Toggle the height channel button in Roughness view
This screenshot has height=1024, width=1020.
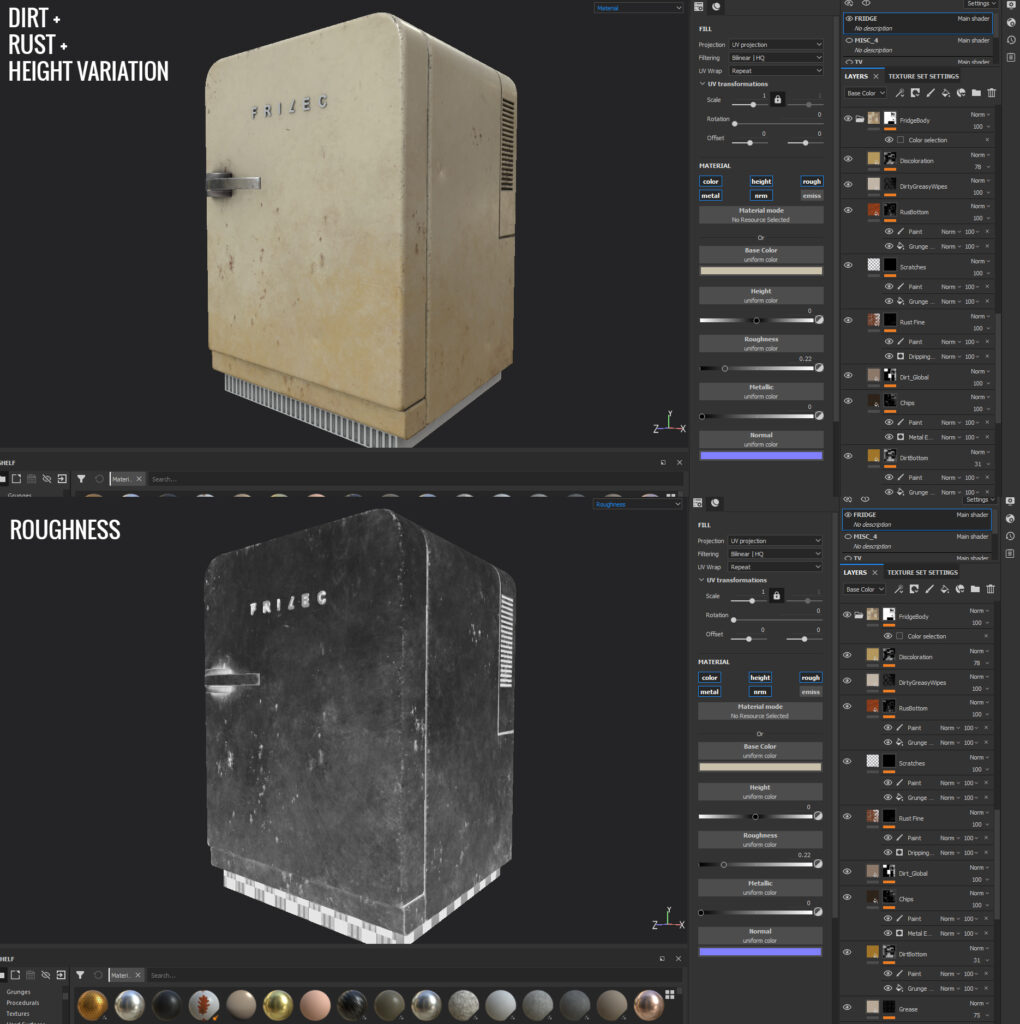(759, 677)
